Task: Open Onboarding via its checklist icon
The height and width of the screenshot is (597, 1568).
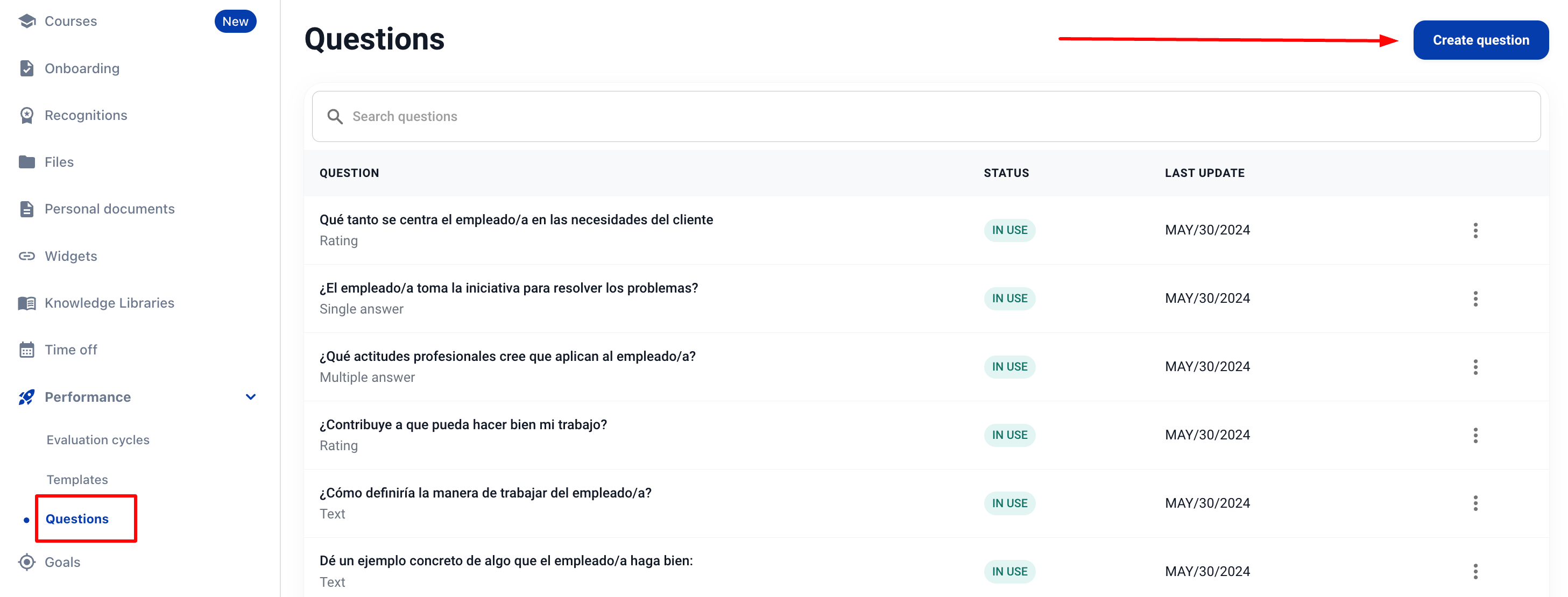Action: pyautogui.click(x=27, y=68)
